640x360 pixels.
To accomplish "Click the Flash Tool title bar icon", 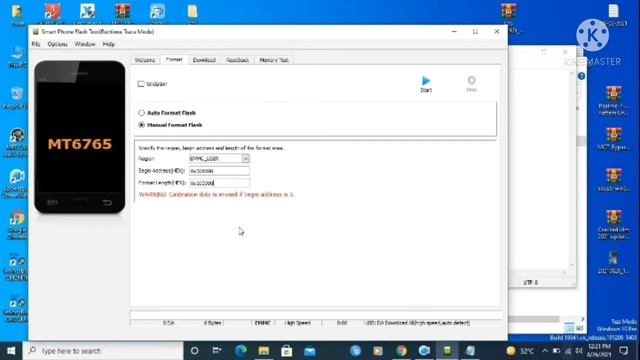I will coord(36,31).
